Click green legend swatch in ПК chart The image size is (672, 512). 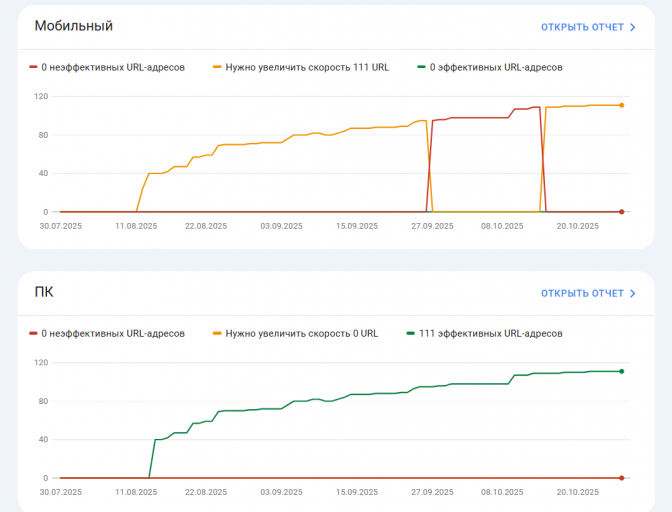pos(410,334)
